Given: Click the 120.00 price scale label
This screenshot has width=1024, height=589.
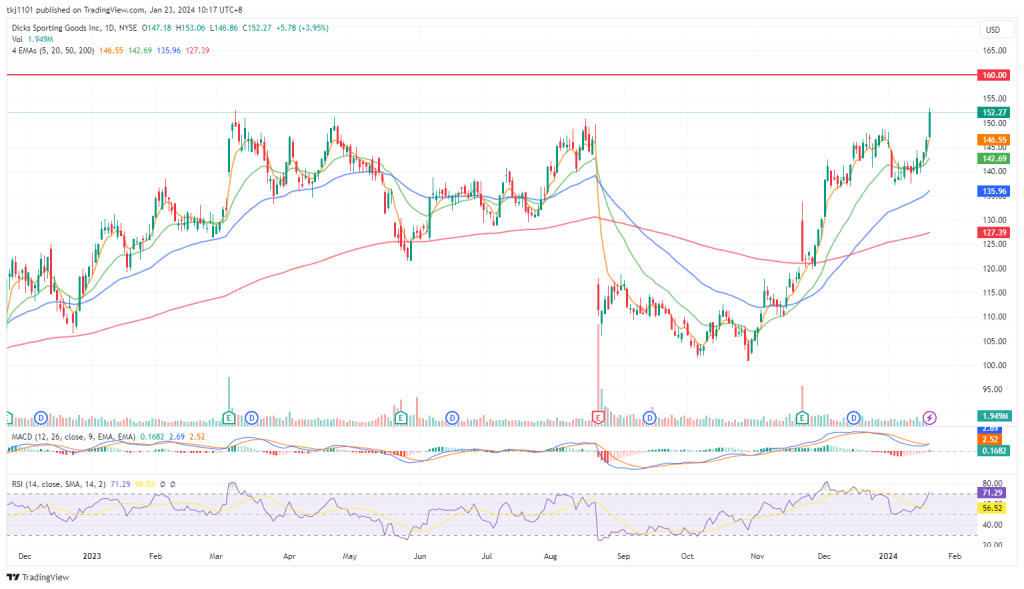Looking at the screenshot, I should click(995, 268).
